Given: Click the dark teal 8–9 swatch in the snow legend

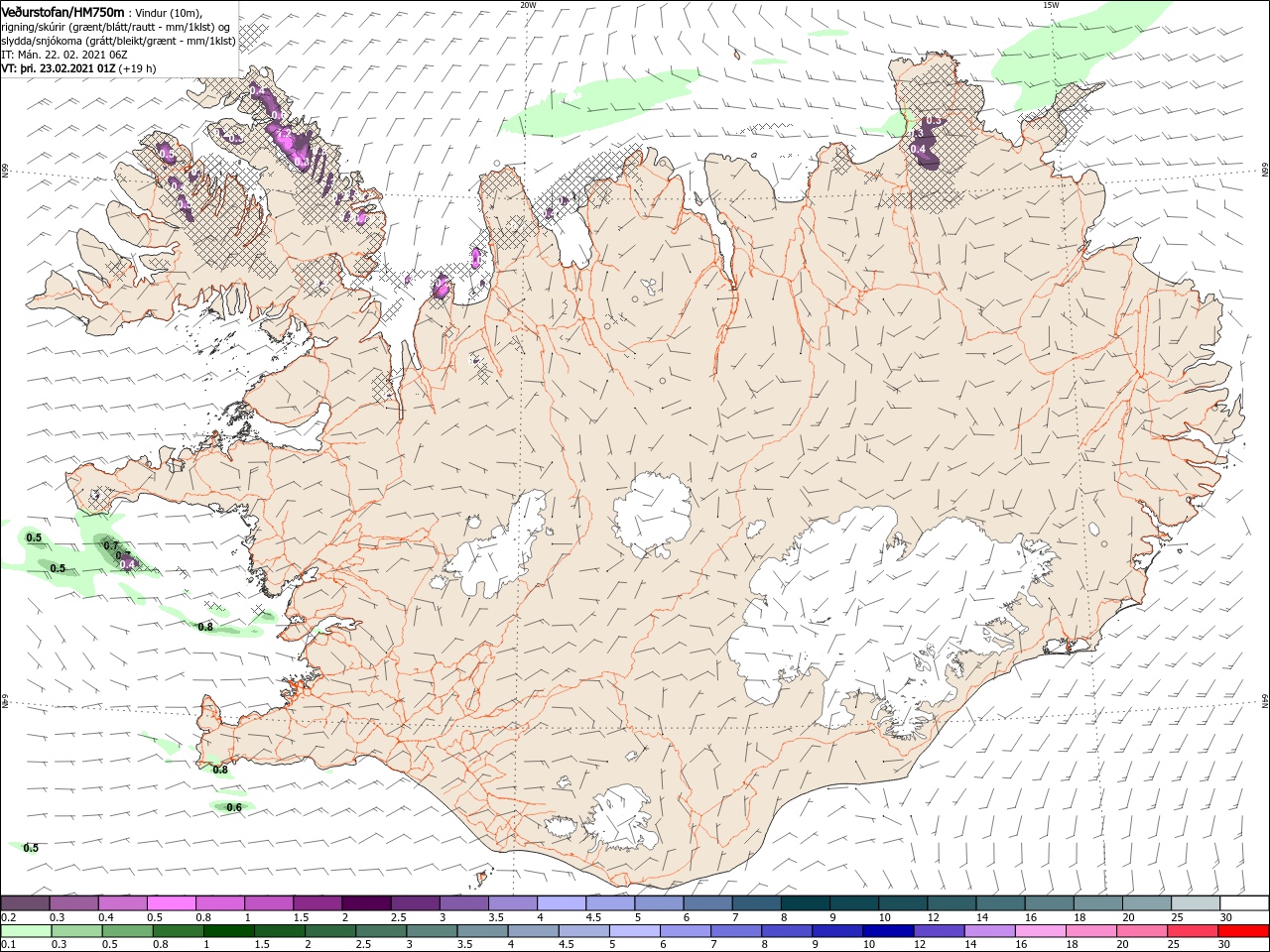Looking at the screenshot, I should click(x=806, y=903).
